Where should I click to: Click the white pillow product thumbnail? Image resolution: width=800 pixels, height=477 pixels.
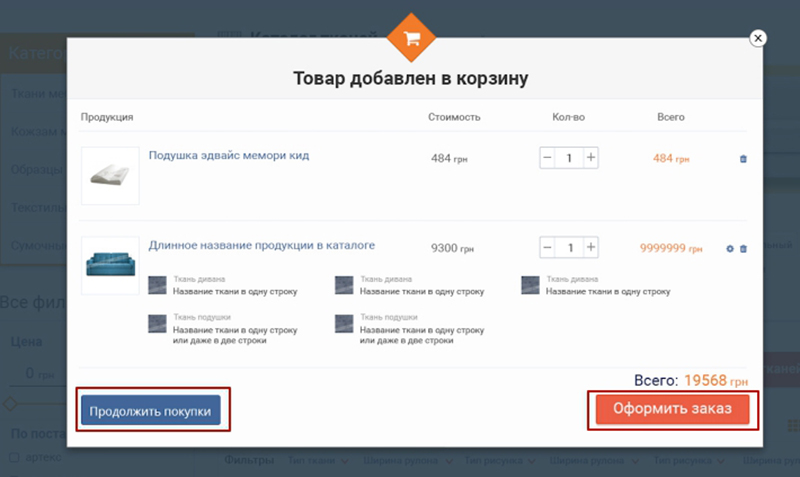pyautogui.click(x=110, y=170)
